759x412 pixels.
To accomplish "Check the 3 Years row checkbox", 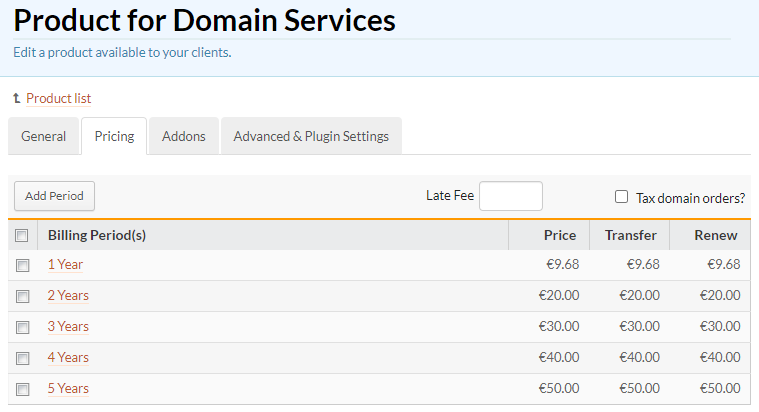I will [22, 327].
